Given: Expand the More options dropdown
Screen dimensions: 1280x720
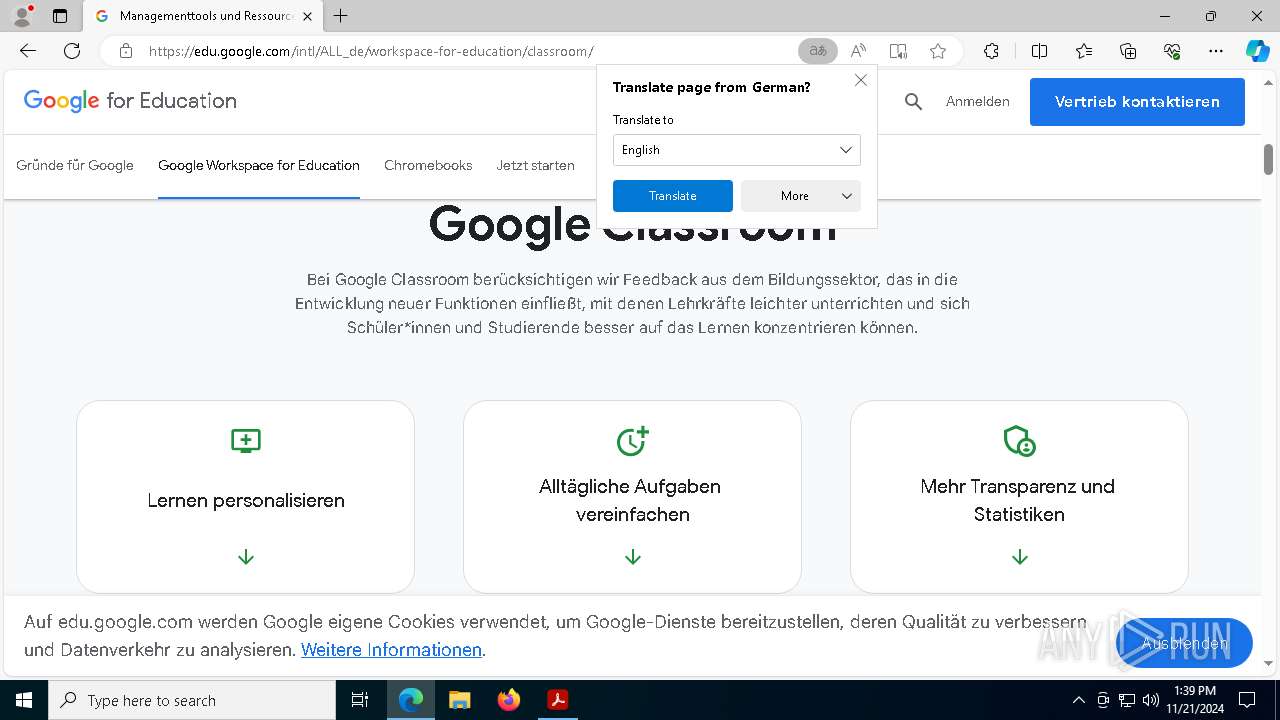Looking at the screenshot, I should (x=801, y=196).
